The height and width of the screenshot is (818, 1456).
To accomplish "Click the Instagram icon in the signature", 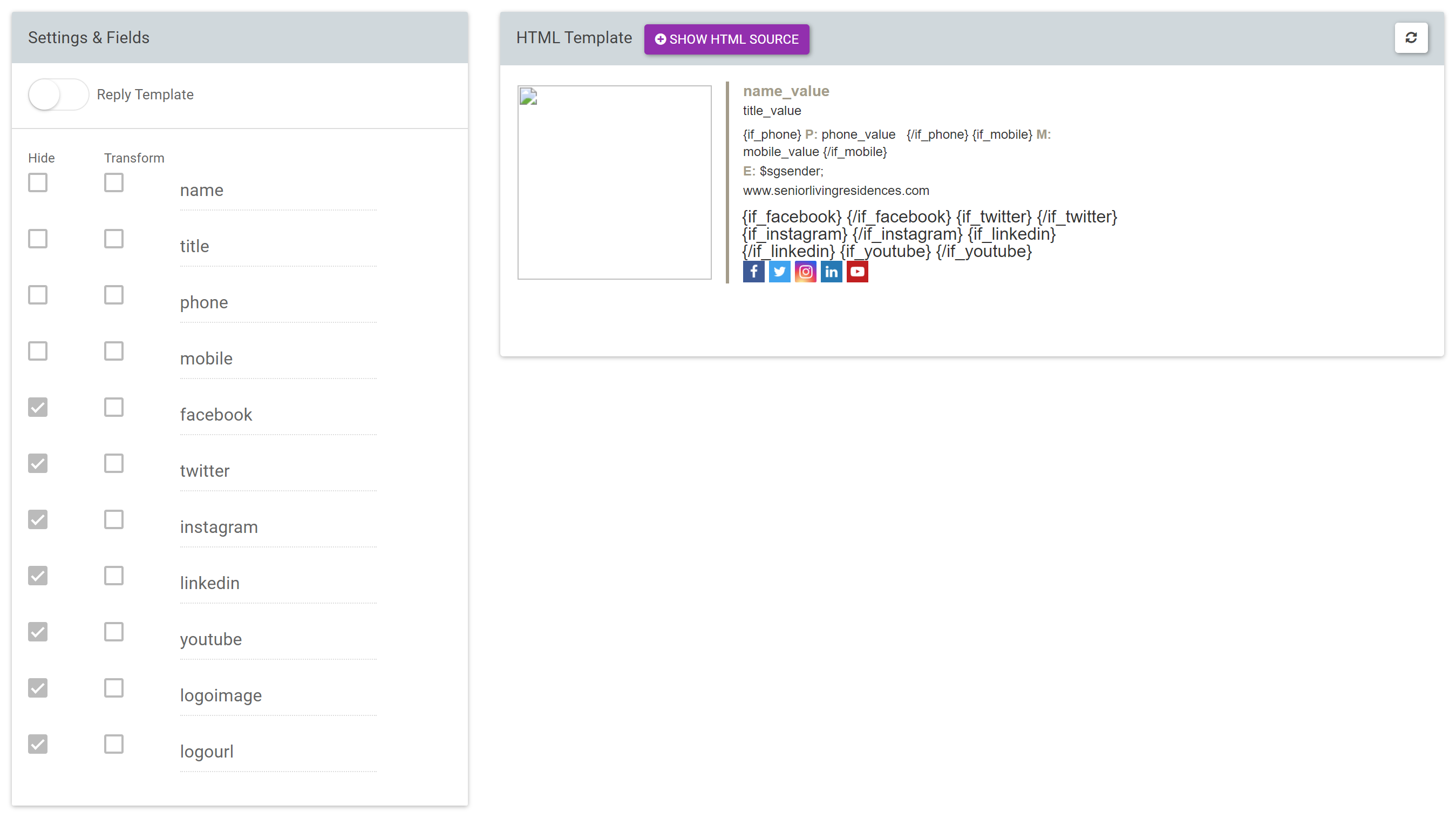I will tap(805, 272).
